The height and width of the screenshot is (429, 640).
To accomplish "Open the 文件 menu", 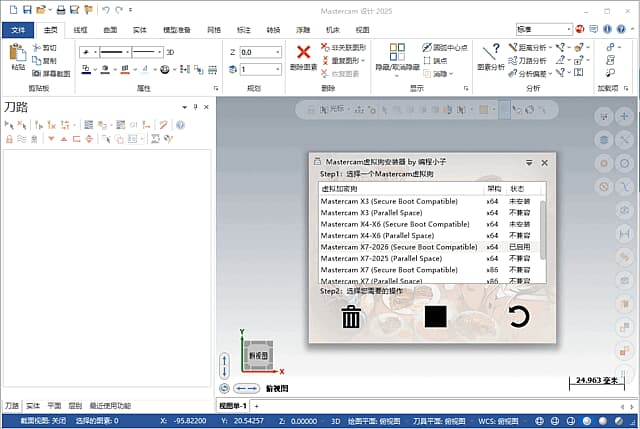I will point(16,31).
